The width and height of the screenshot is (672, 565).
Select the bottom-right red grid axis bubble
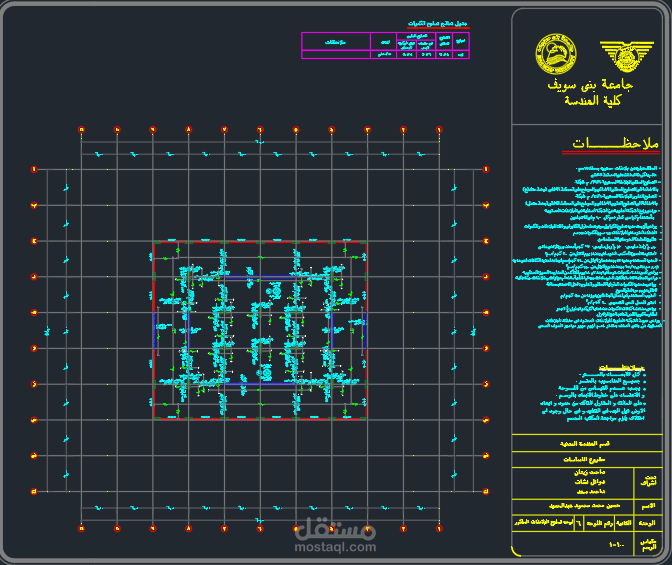pos(439,529)
